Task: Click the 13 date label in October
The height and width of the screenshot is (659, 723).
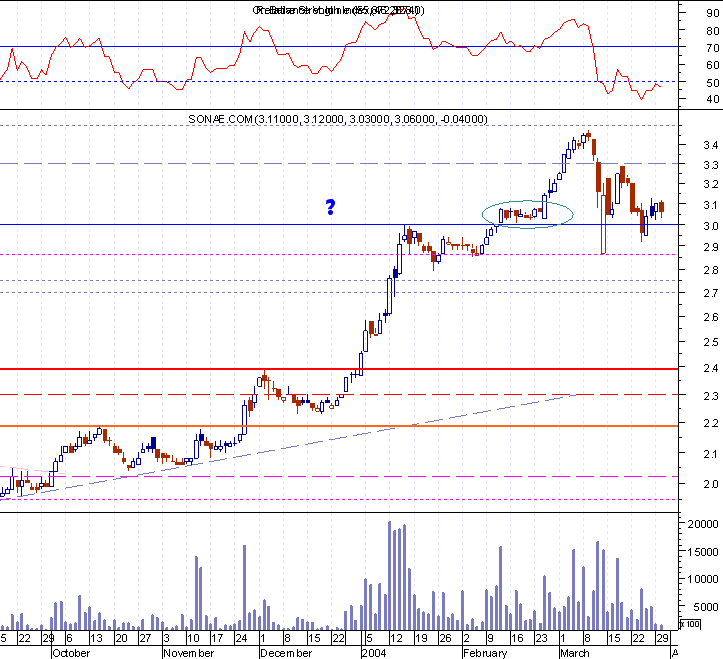Action: pyautogui.click(x=96, y=639)
